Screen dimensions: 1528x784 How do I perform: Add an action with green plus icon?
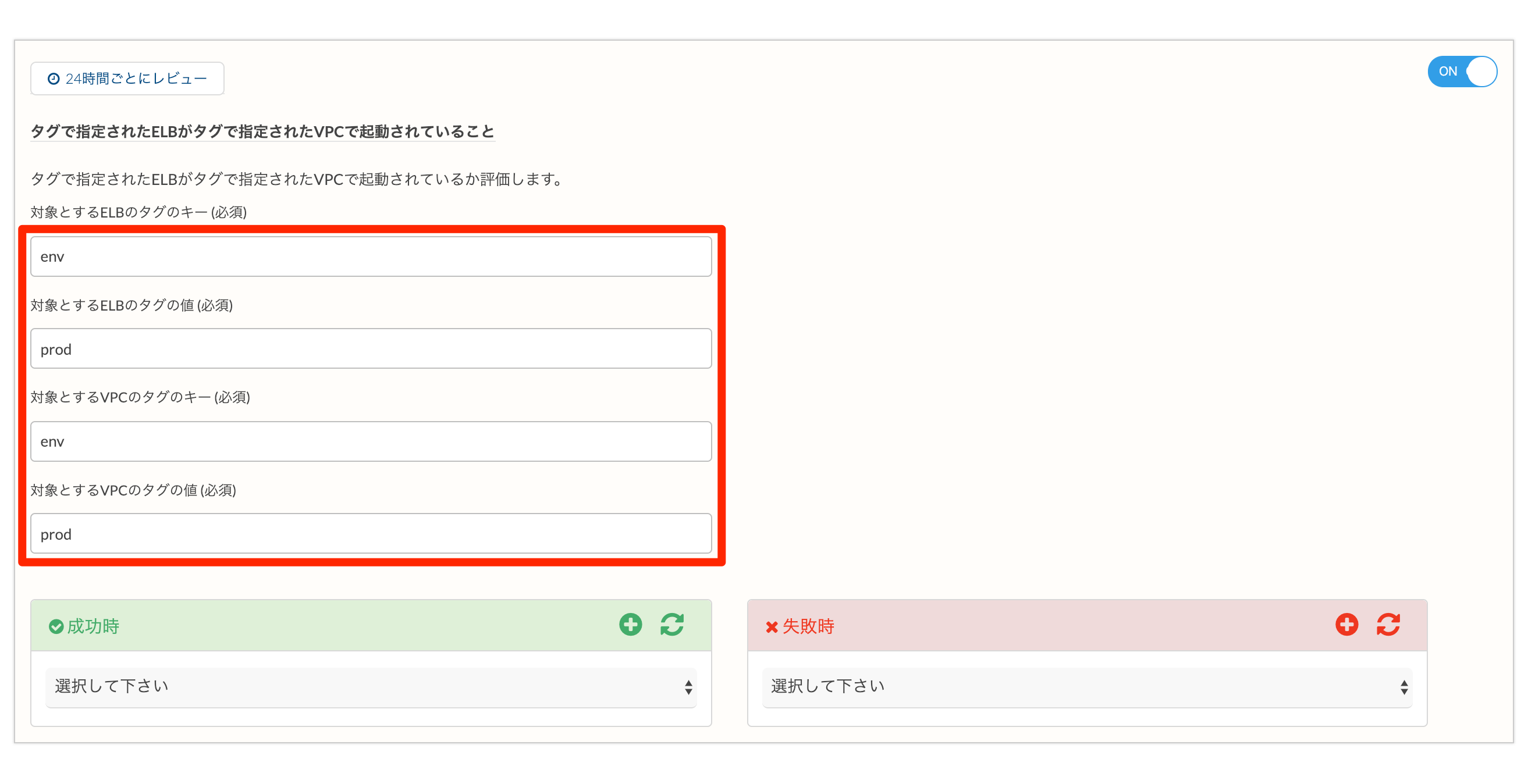click(x=631, y=625)
